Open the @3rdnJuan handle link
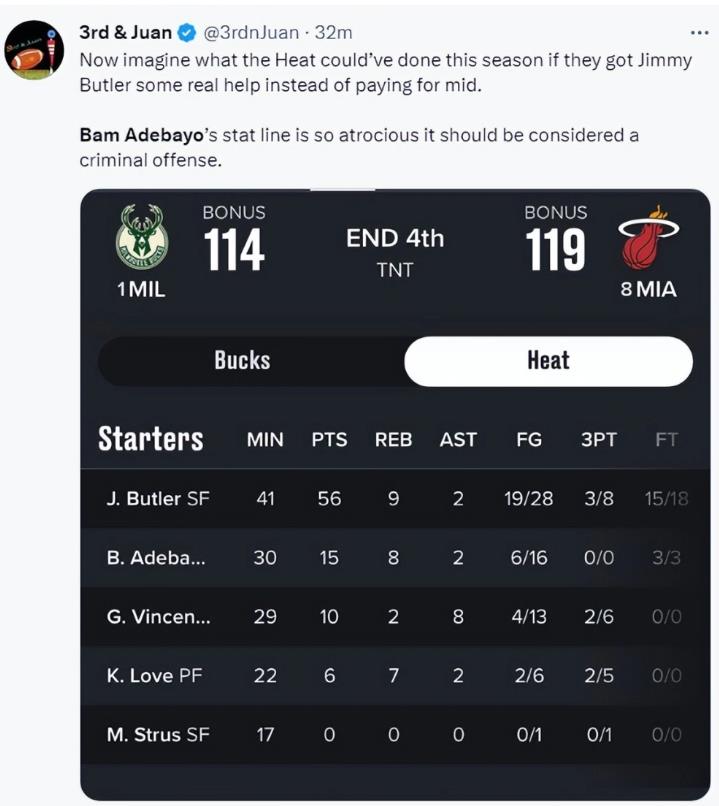Screen dimensions: 719x806 point(251,33)
